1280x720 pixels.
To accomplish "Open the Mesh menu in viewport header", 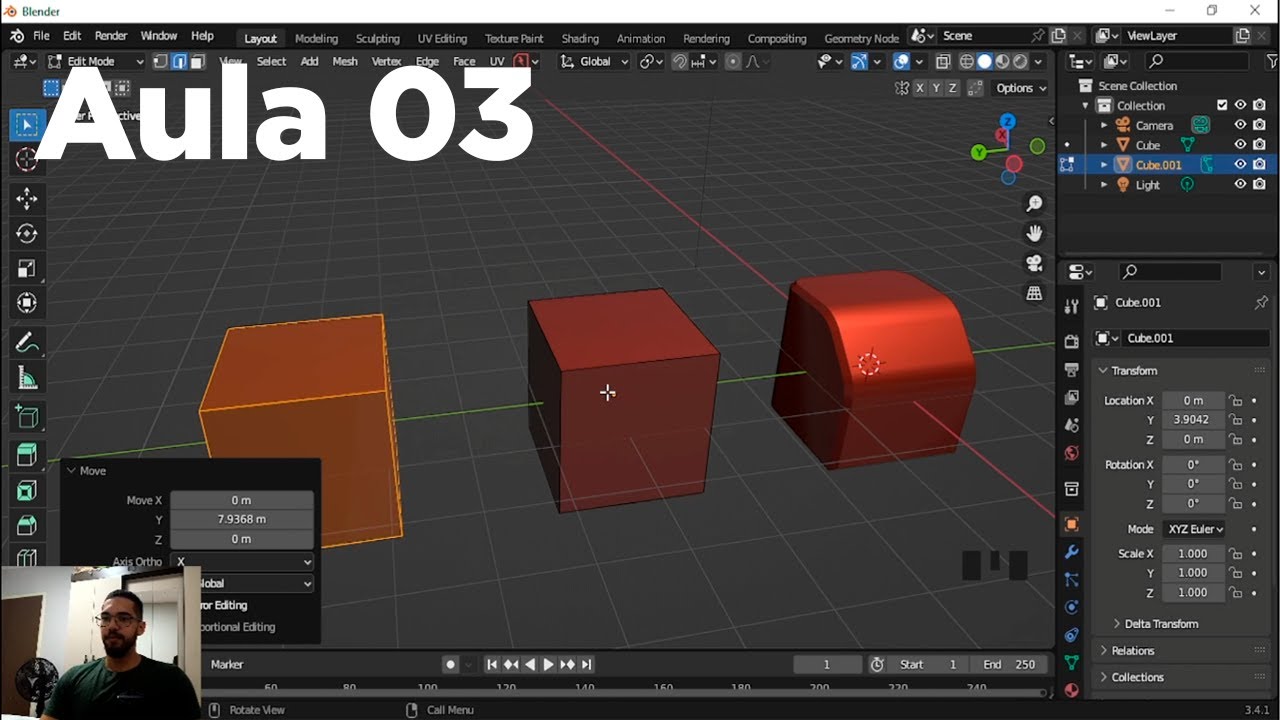I will pos(345,61).
